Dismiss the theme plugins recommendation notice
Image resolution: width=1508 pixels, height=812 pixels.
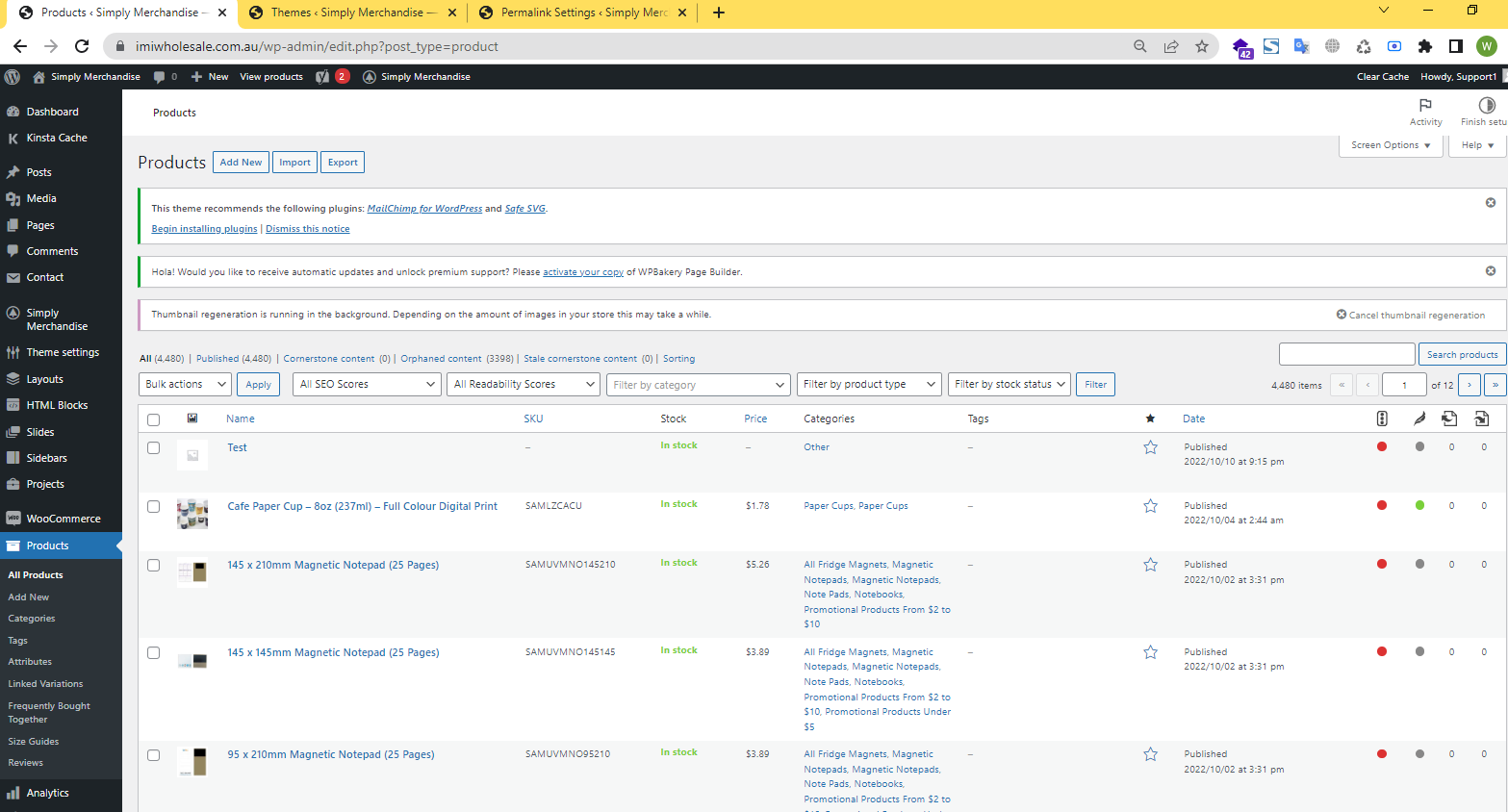click(x=1491, y=202)
